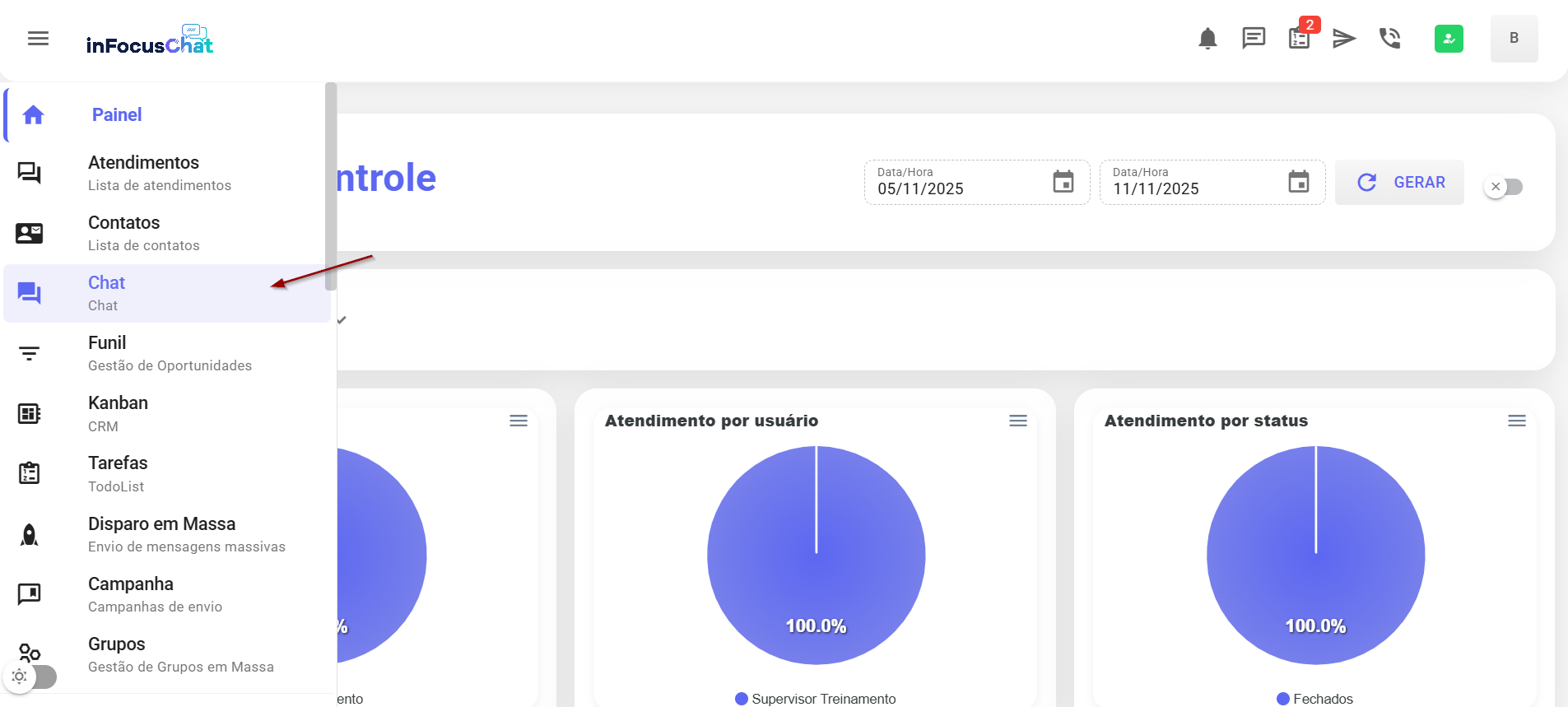Open user avatar B button
The image size is (1568, 707).
[x=1514, y=39]
